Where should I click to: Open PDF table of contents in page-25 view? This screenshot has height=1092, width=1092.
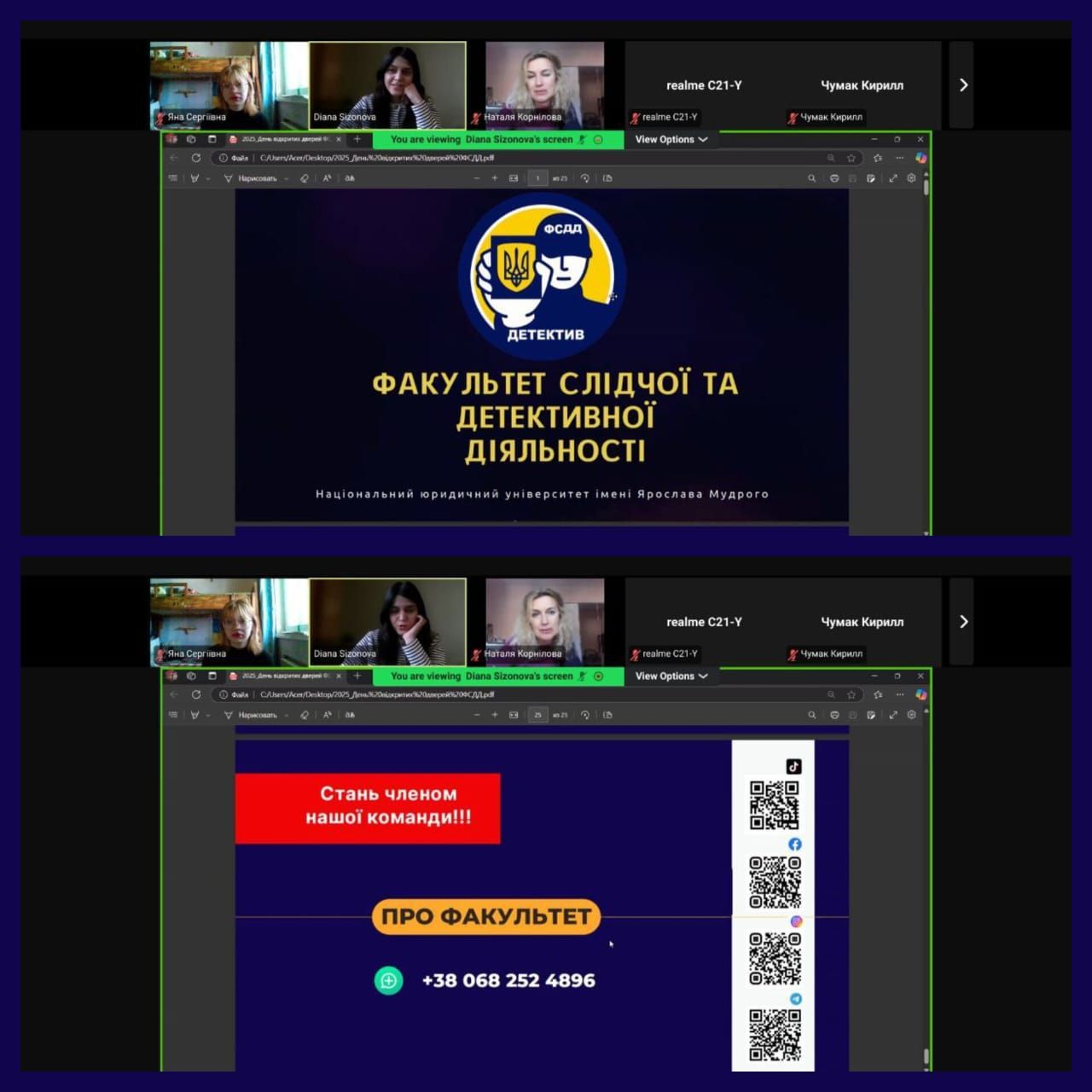click(173, 715)
